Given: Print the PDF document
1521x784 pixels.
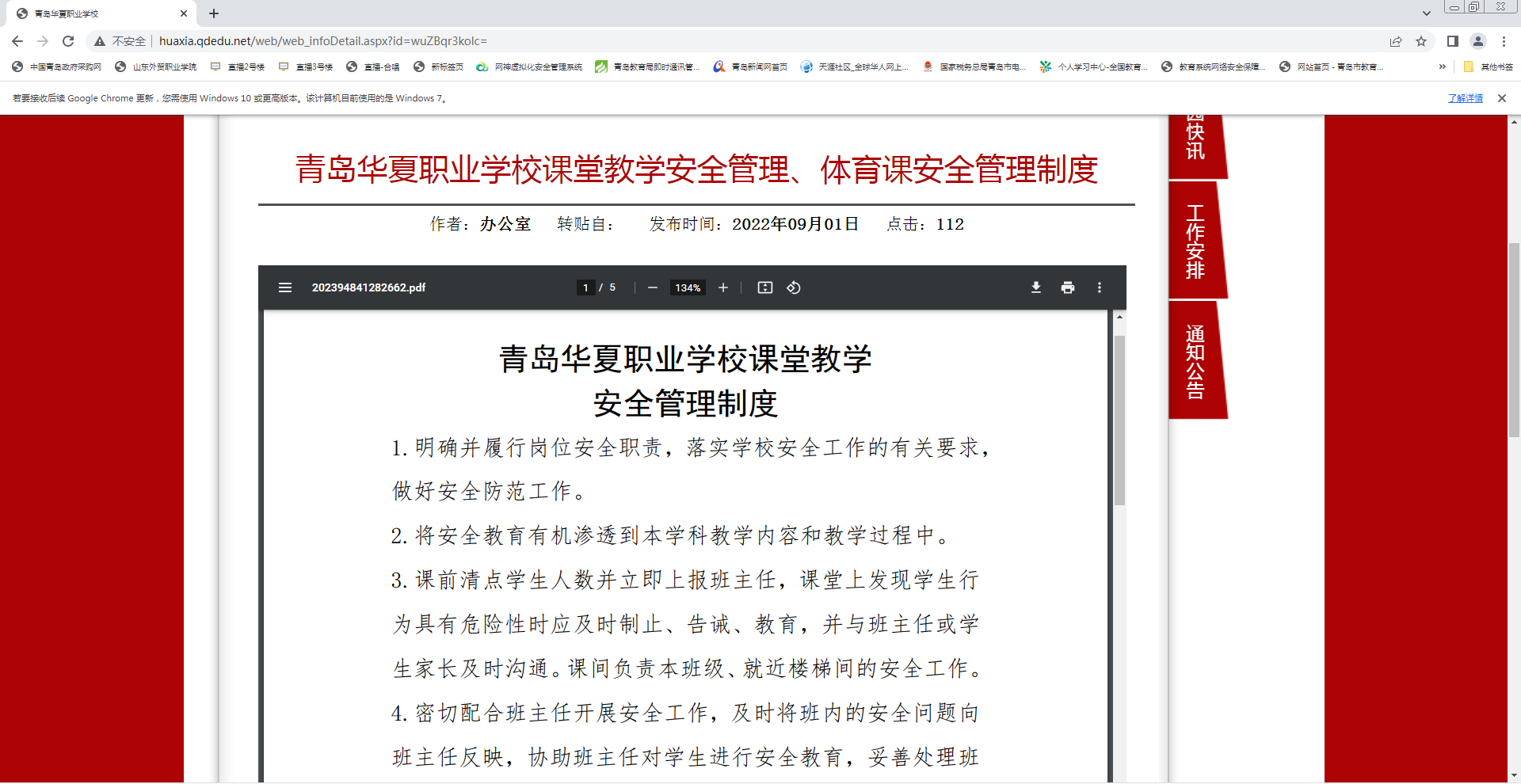Looking at the screenshot, I should (1067, 287).
